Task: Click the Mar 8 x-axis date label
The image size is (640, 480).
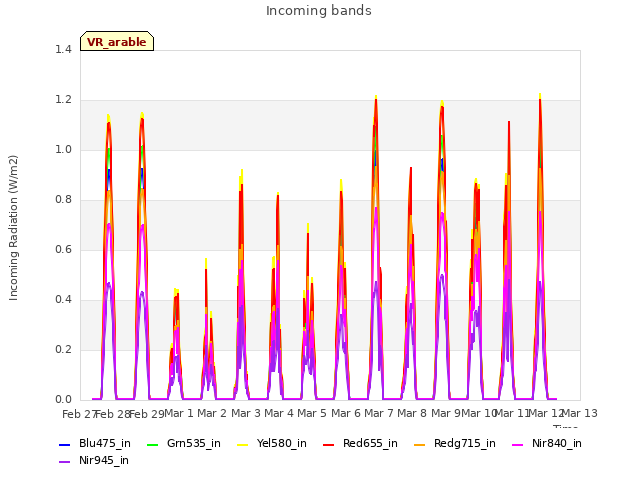Action: tap(412, 413)
